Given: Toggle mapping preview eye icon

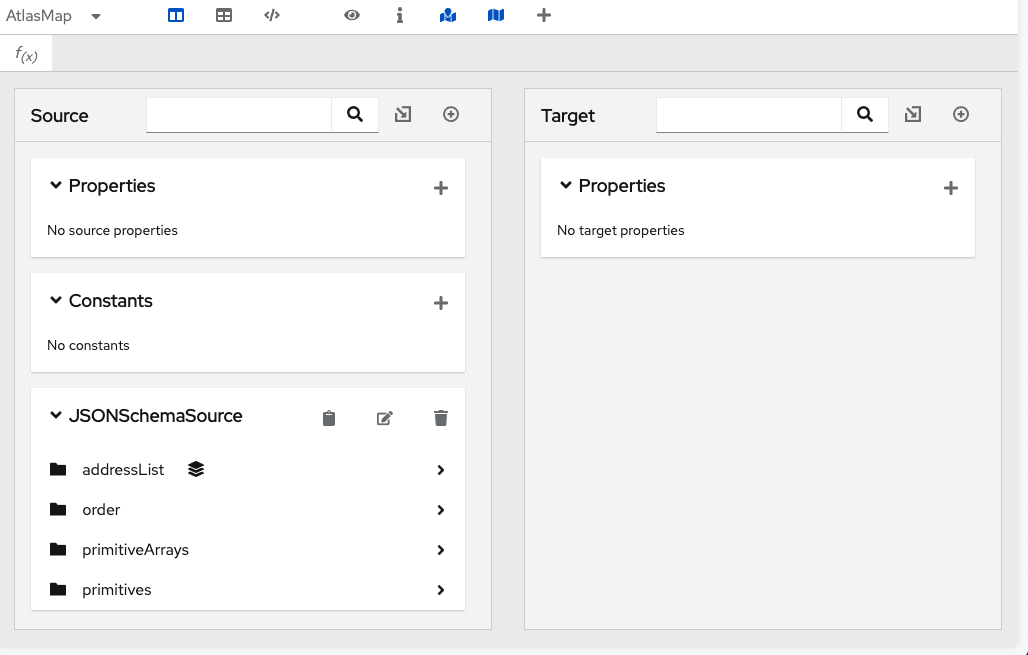Looking at the screenshot, I should coord(352,16).
